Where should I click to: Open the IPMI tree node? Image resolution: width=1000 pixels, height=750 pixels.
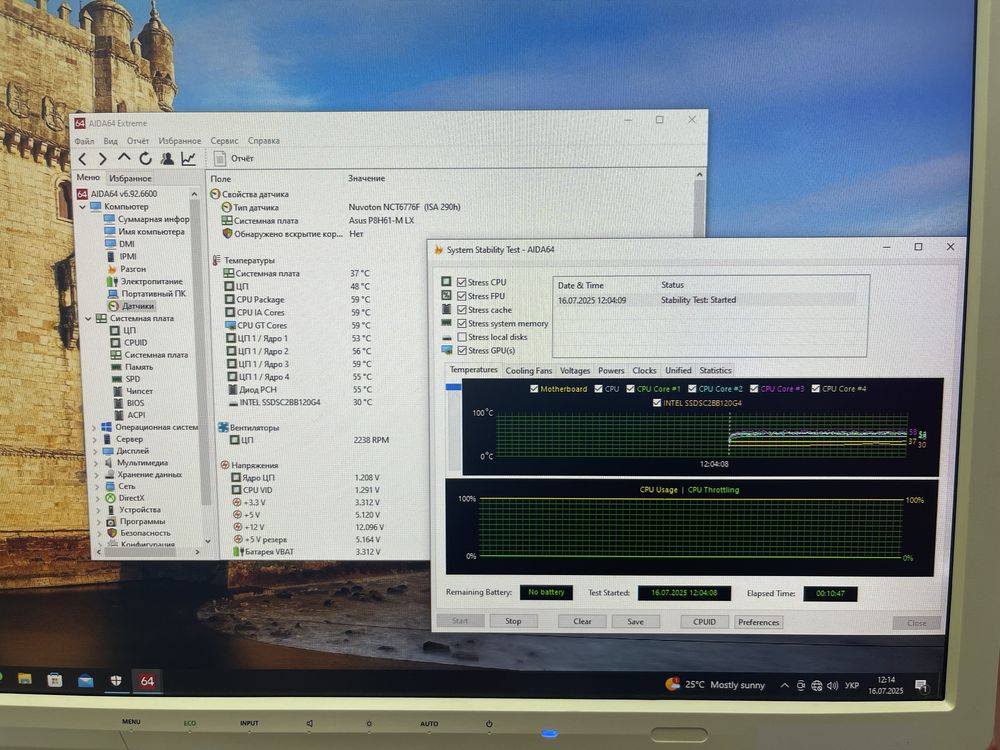click(x=121, y=256)
